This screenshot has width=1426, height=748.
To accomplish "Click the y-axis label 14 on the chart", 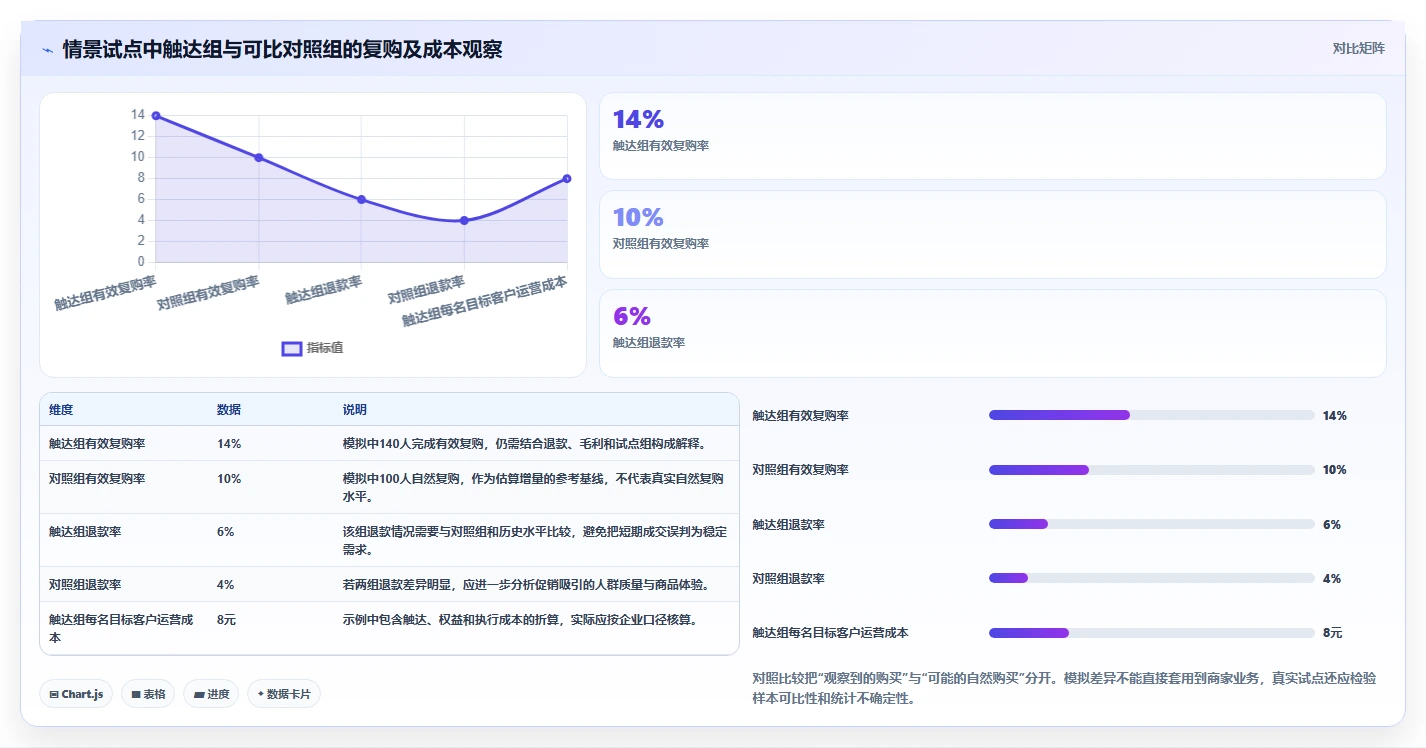I will pyautogui.click(x=138, y=115).
